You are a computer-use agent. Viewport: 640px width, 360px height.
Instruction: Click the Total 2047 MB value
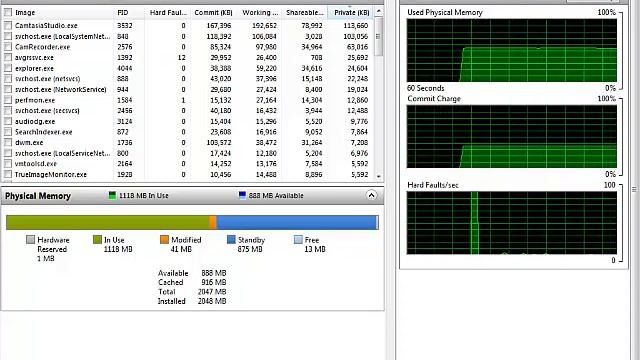tap(212, 291)
